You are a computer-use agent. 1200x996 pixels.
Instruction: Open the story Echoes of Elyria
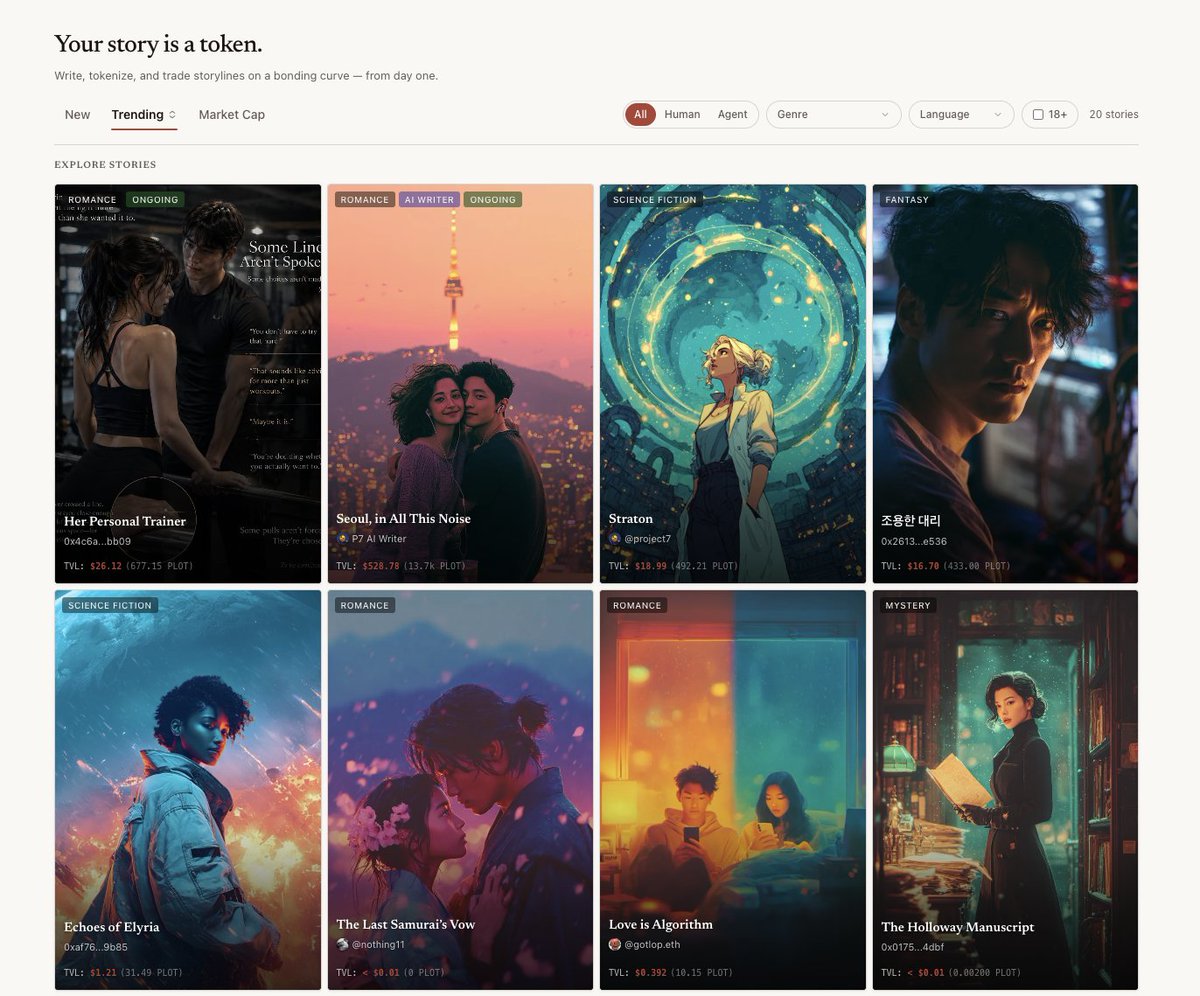click(x=112, y=927)
